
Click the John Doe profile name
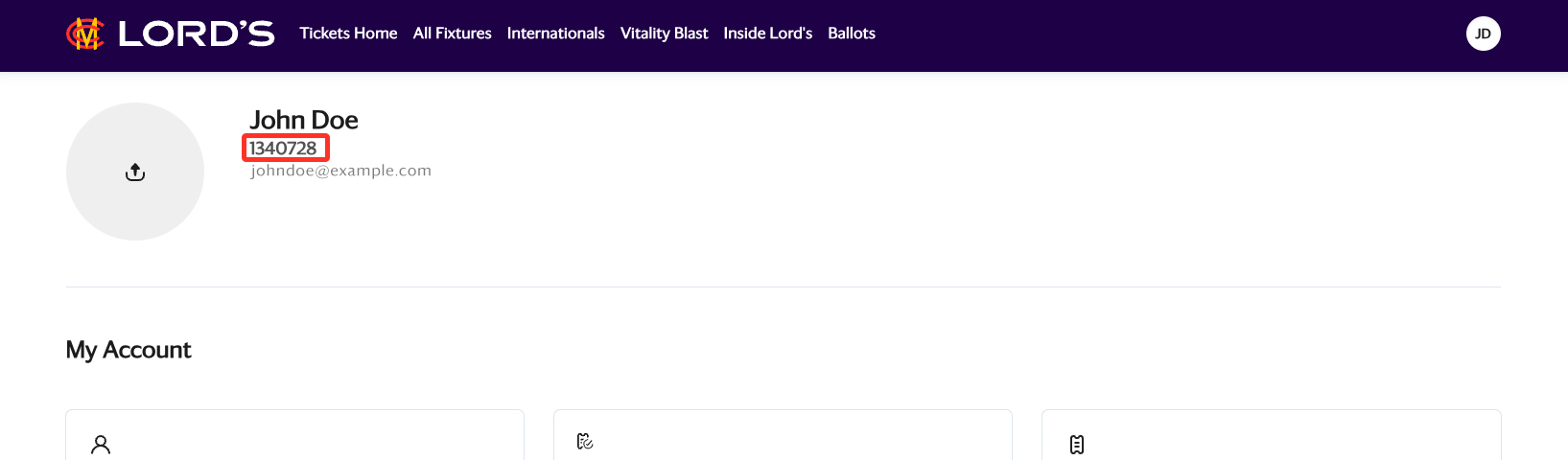point(303,120)
